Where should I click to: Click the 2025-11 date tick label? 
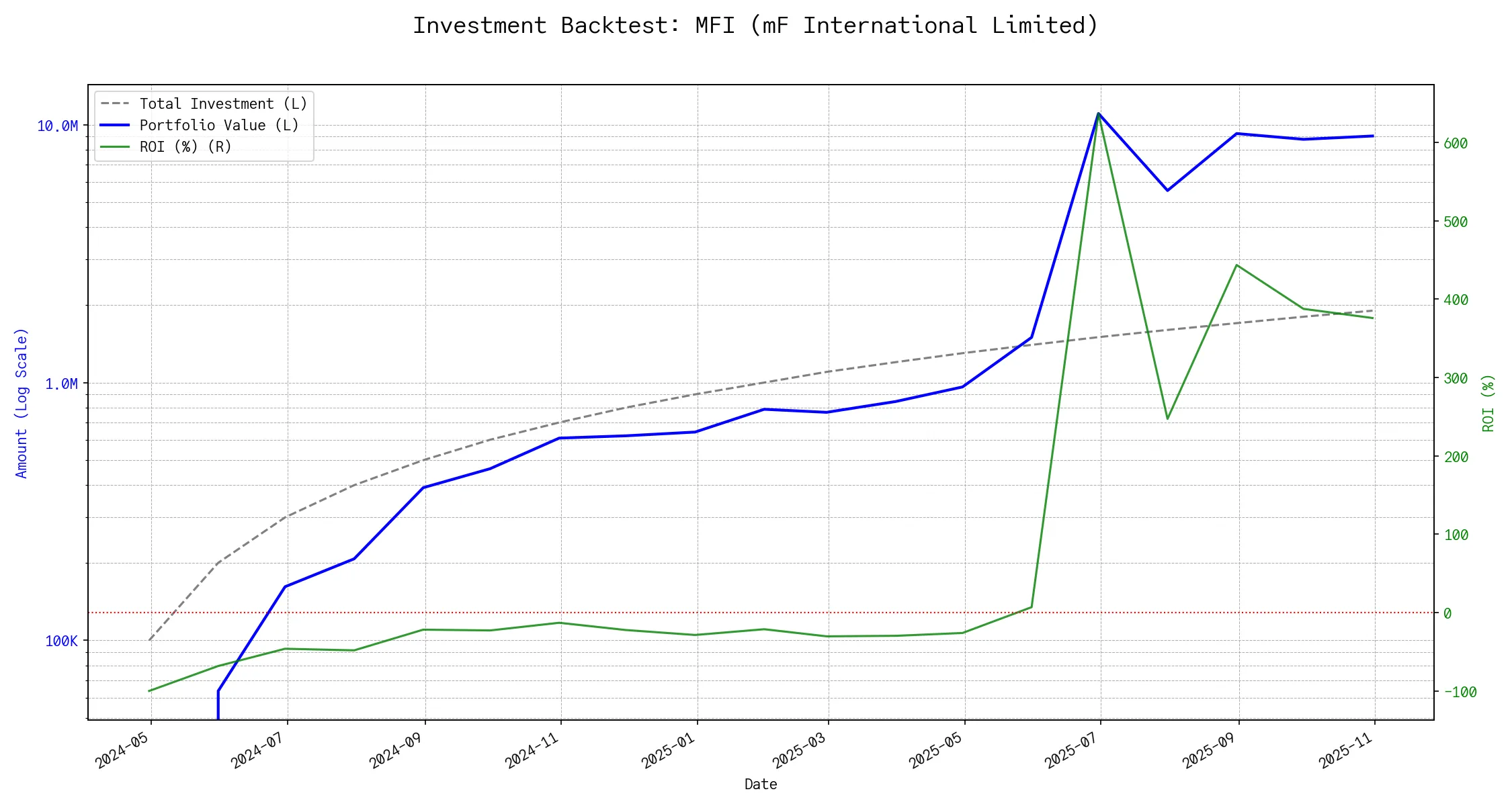(1345, 750)
